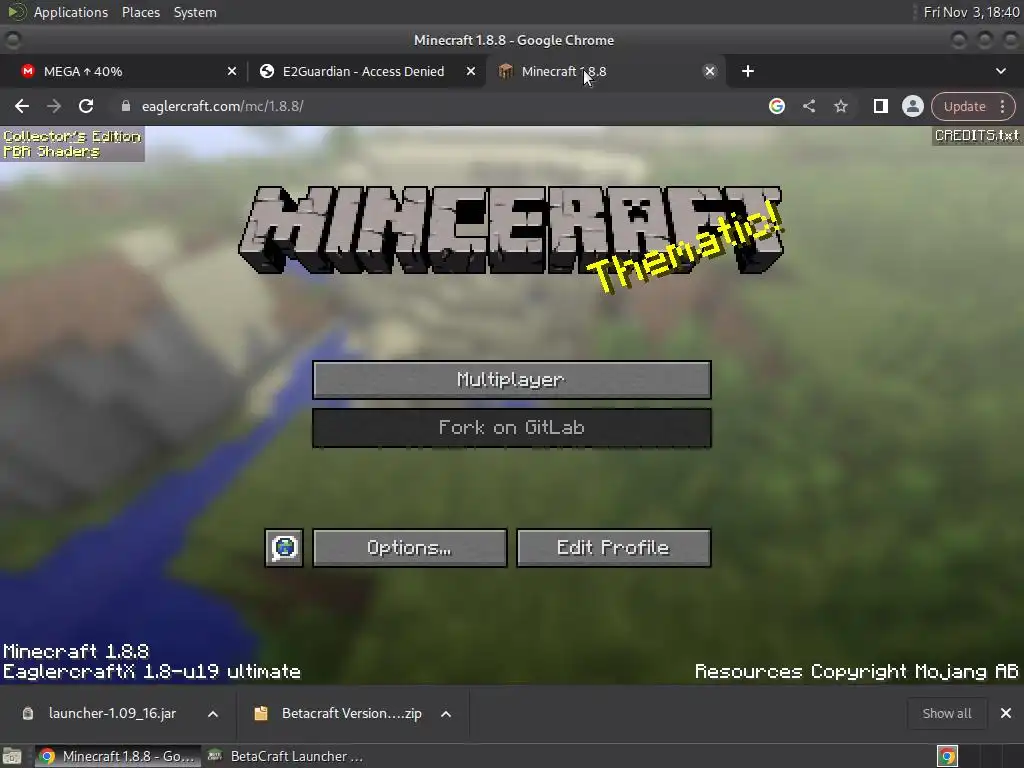Click 'Resources Copyright Mojang AB' text

coord(856,671)
